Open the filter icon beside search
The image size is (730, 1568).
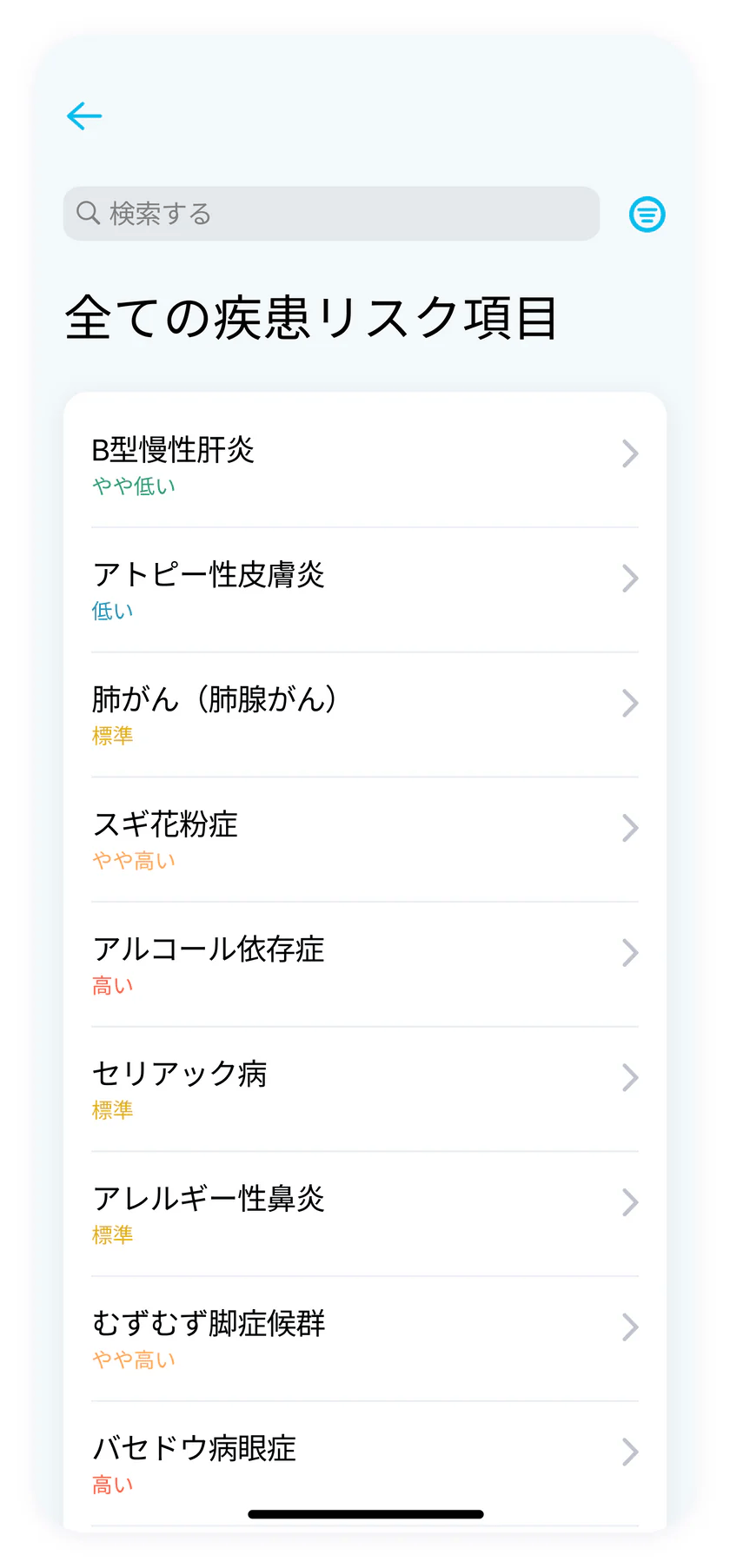647,214
